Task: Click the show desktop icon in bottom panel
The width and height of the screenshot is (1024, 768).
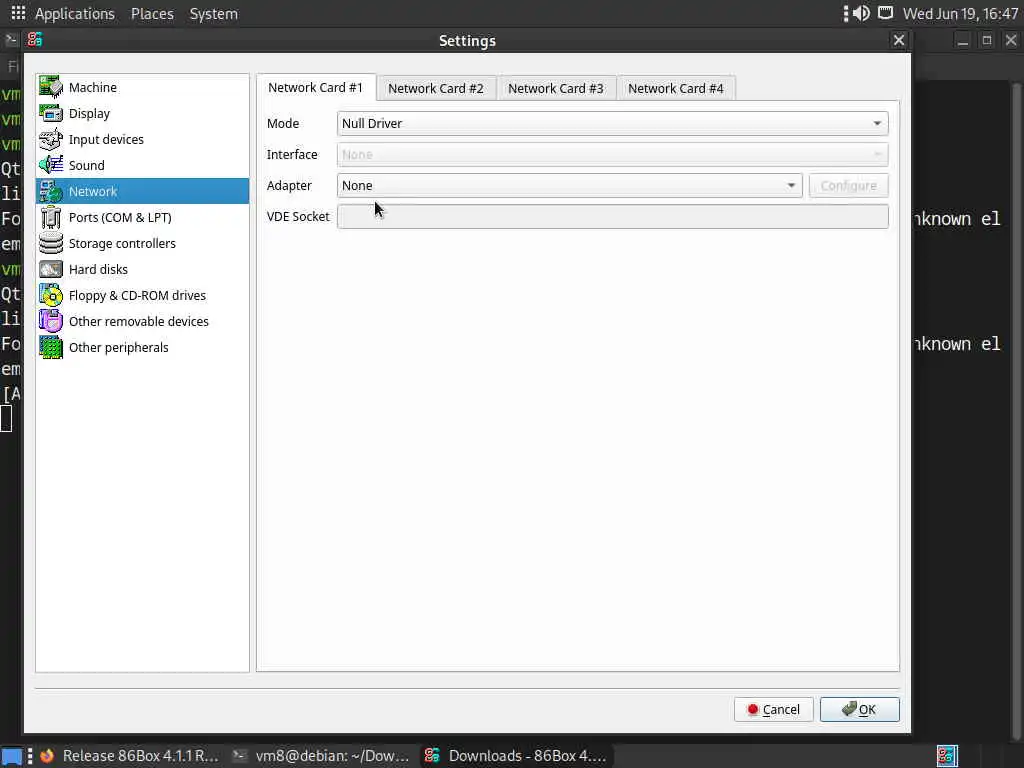Action: 12,756
